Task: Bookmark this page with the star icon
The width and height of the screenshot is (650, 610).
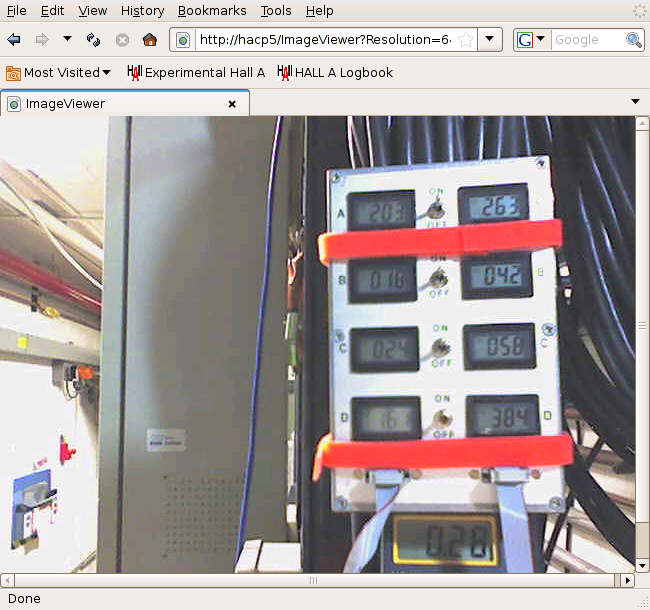Action: (466, 40)
